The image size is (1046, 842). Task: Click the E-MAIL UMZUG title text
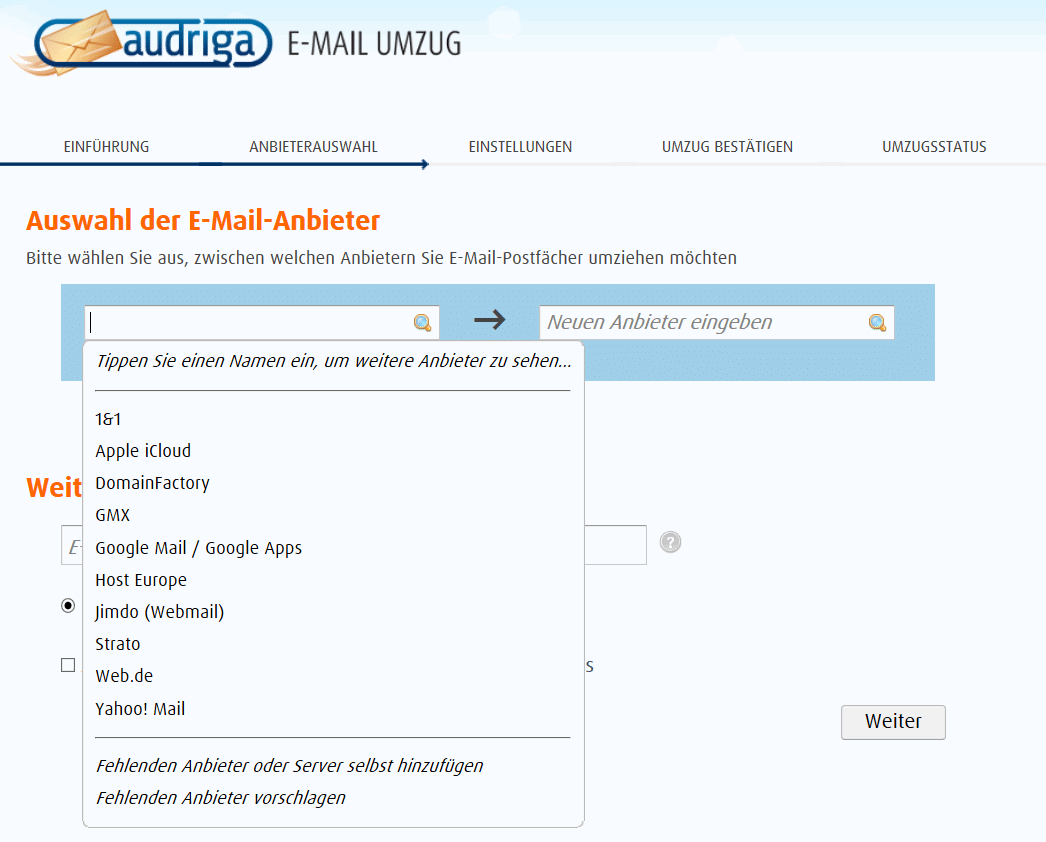(x=374, y=44)
